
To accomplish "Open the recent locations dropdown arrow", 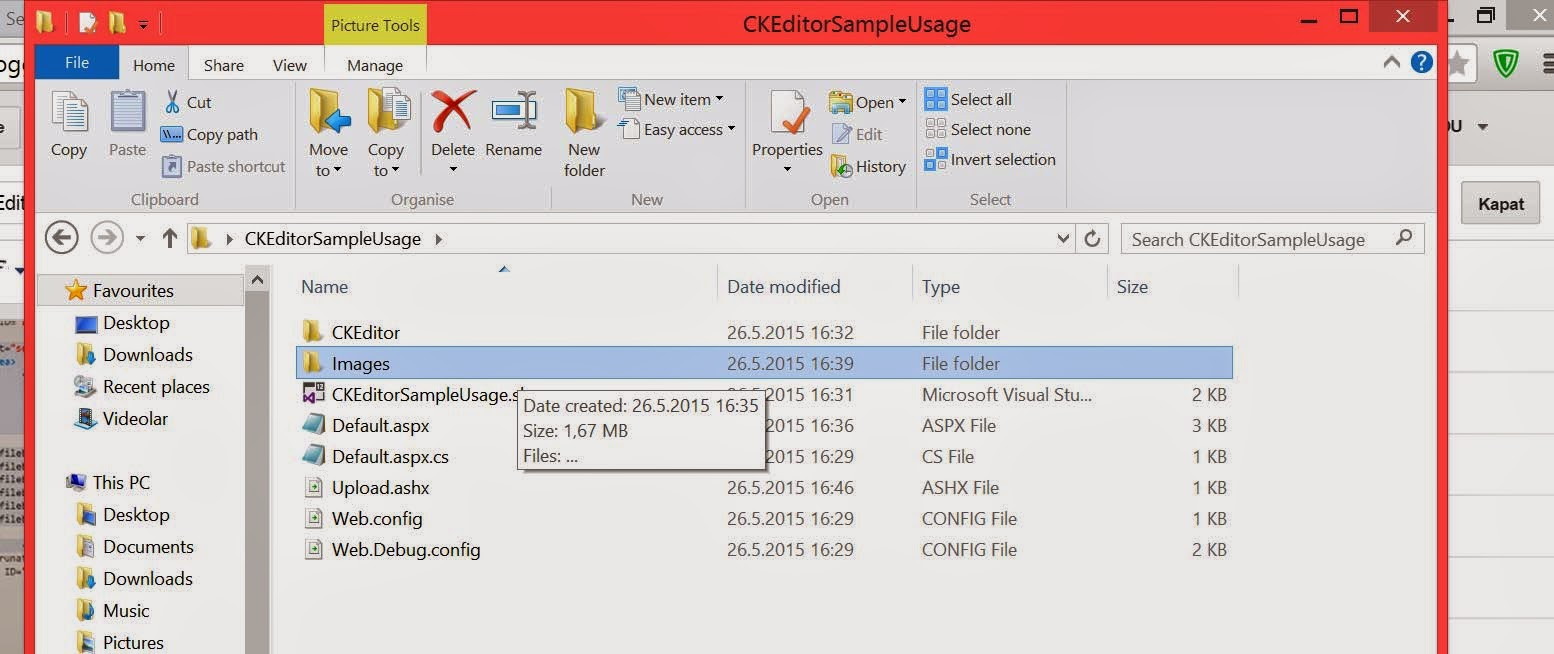I will click(140, 239).
